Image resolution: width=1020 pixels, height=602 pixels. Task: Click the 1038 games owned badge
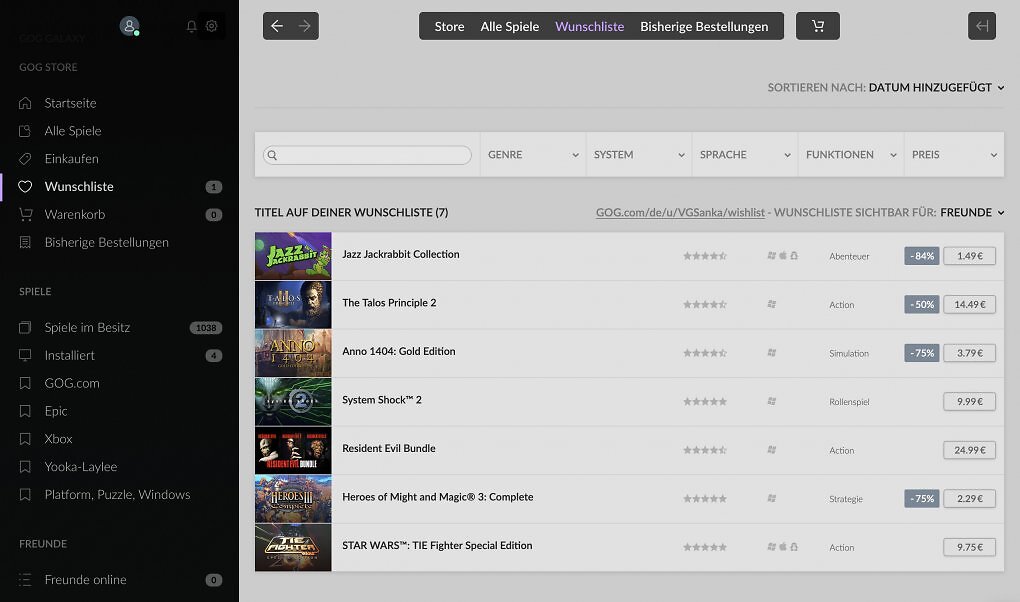click(x=206, y=327)
